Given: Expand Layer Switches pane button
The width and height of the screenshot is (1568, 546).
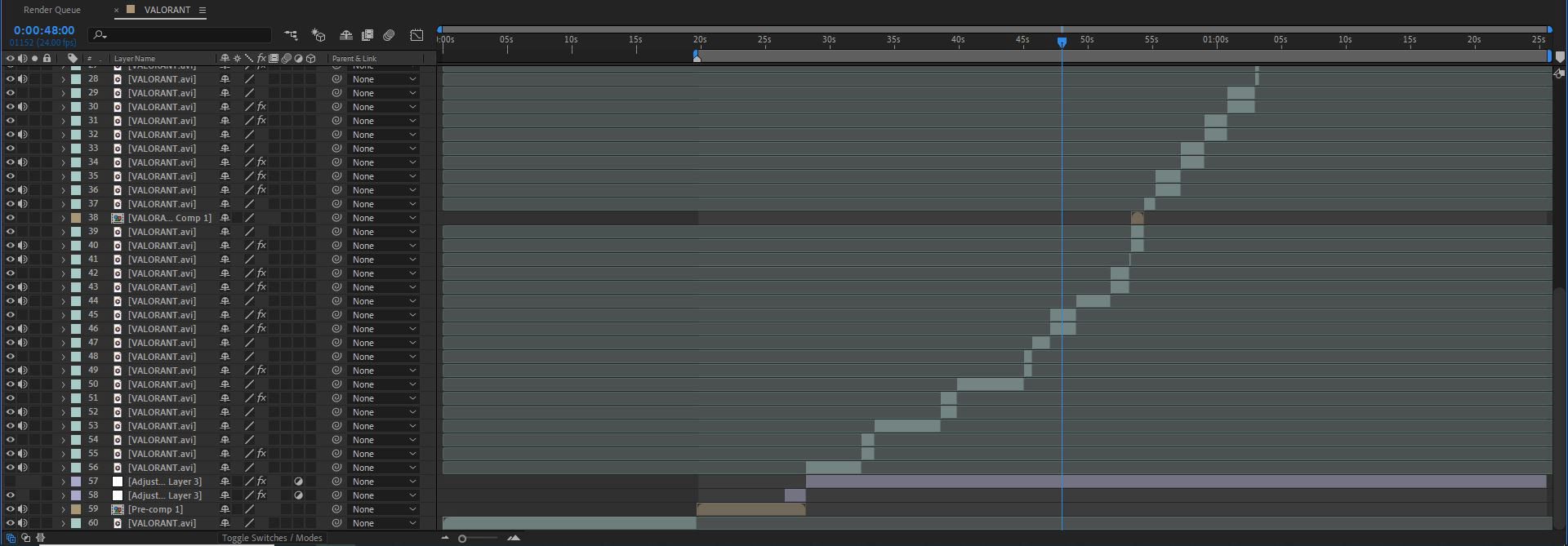Looking at the screenshot, I should 11,538.
